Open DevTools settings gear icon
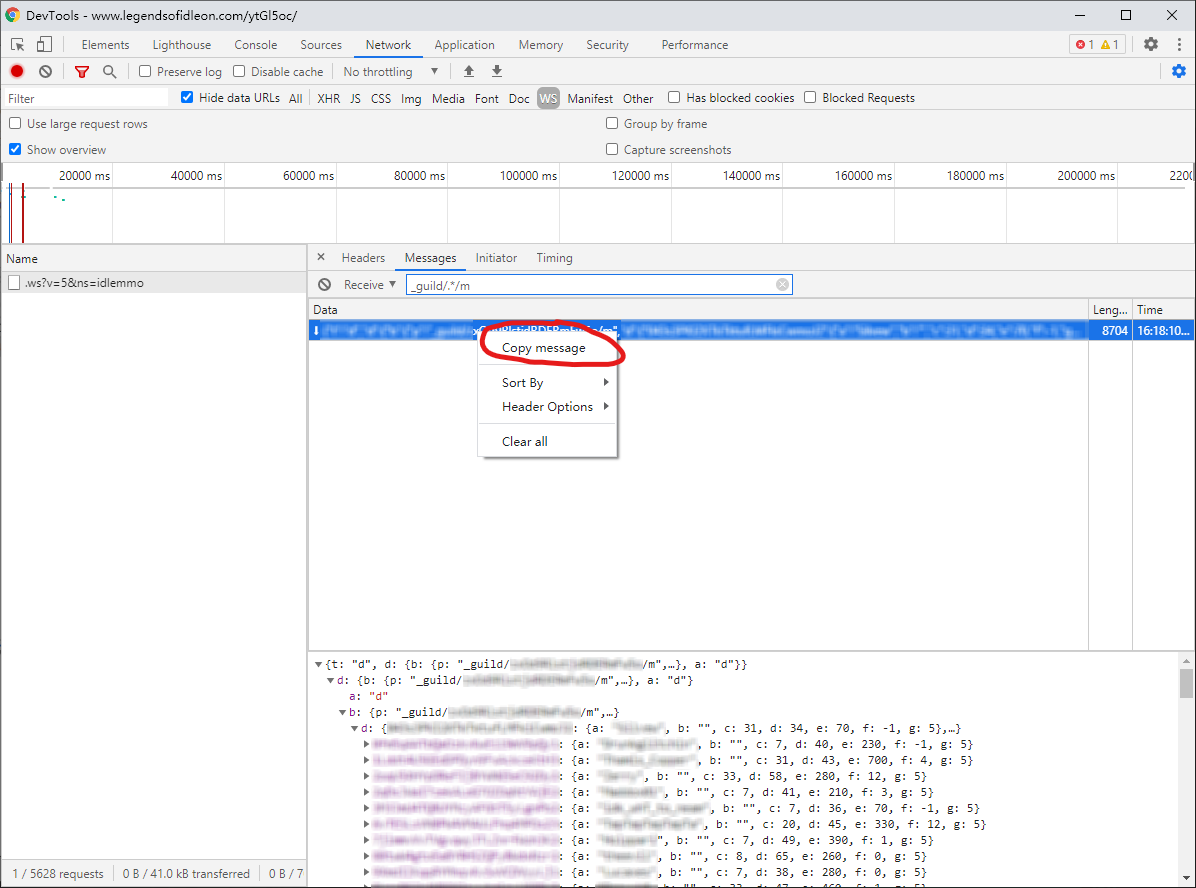 click(x=1151, y=44)
